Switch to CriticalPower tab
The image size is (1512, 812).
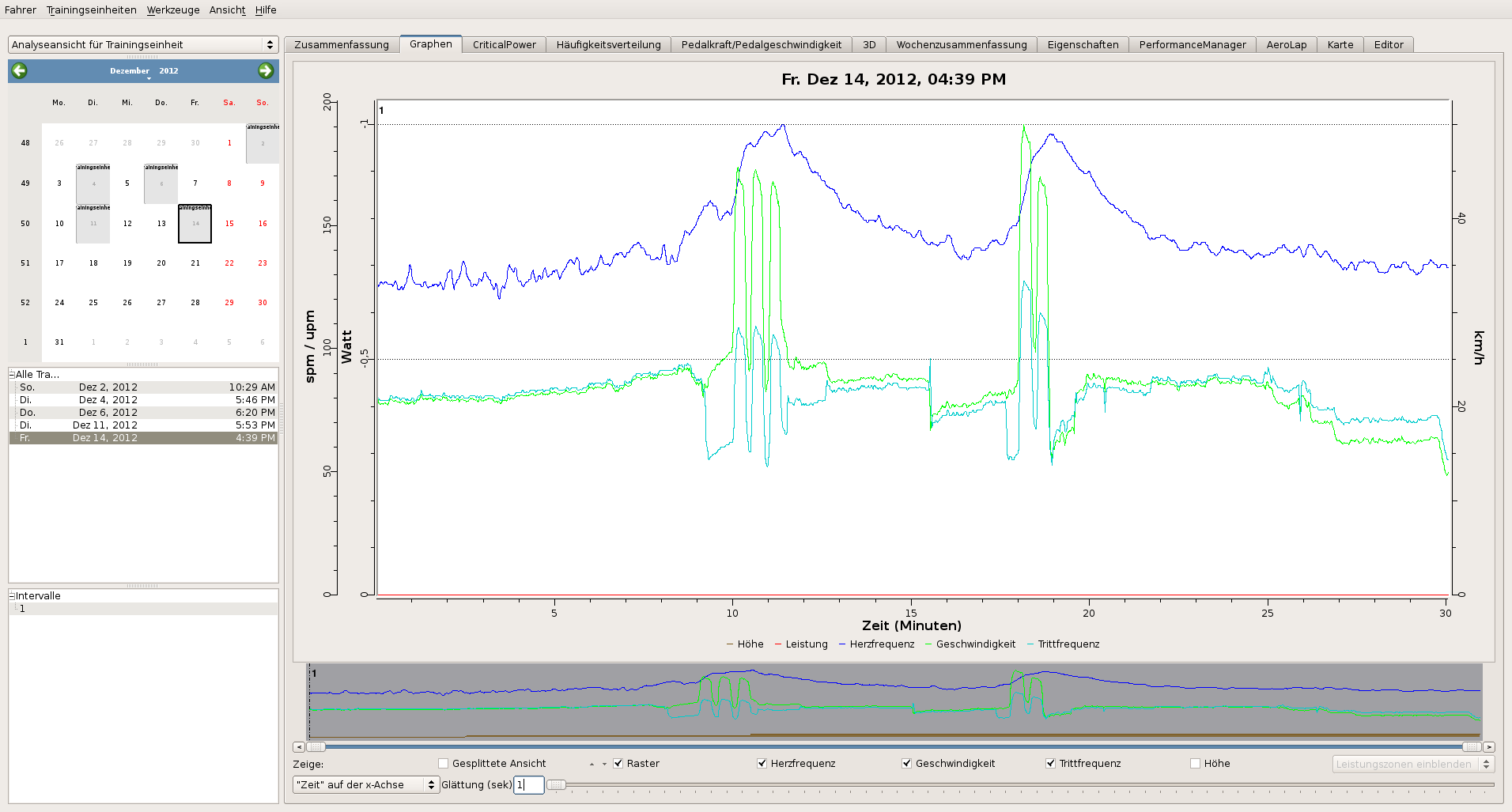click(x=504, y=45)
